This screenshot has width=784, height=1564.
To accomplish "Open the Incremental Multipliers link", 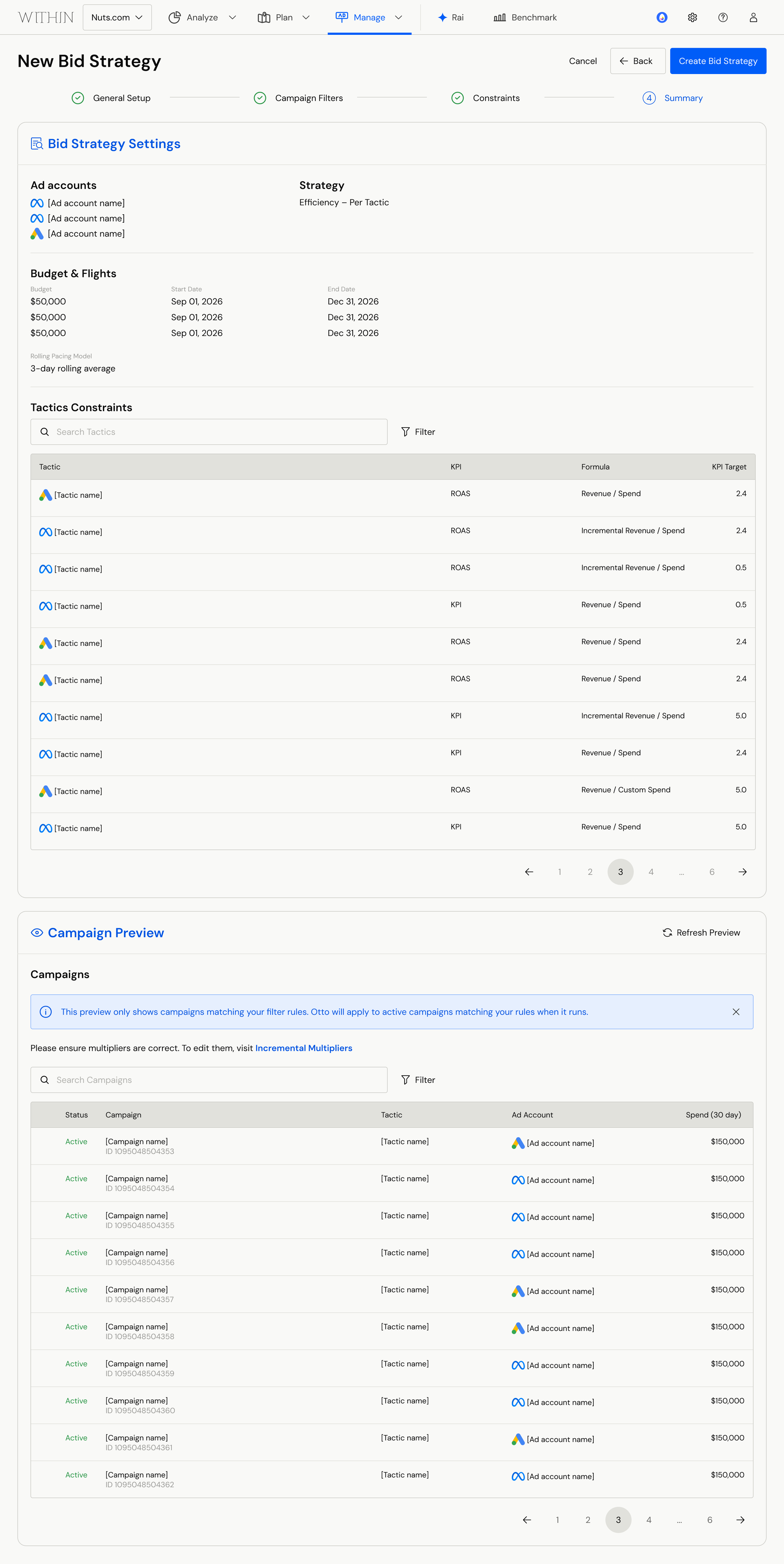I will pyautogui.click(x=303, y=1048).
